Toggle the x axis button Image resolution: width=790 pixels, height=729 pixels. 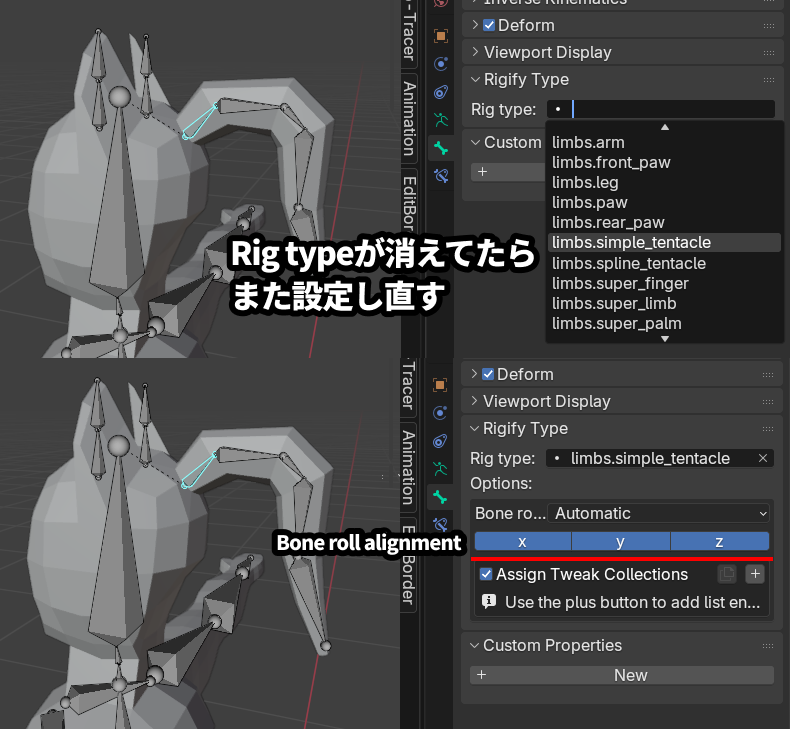pyautogui.click(x=522, y=542)
